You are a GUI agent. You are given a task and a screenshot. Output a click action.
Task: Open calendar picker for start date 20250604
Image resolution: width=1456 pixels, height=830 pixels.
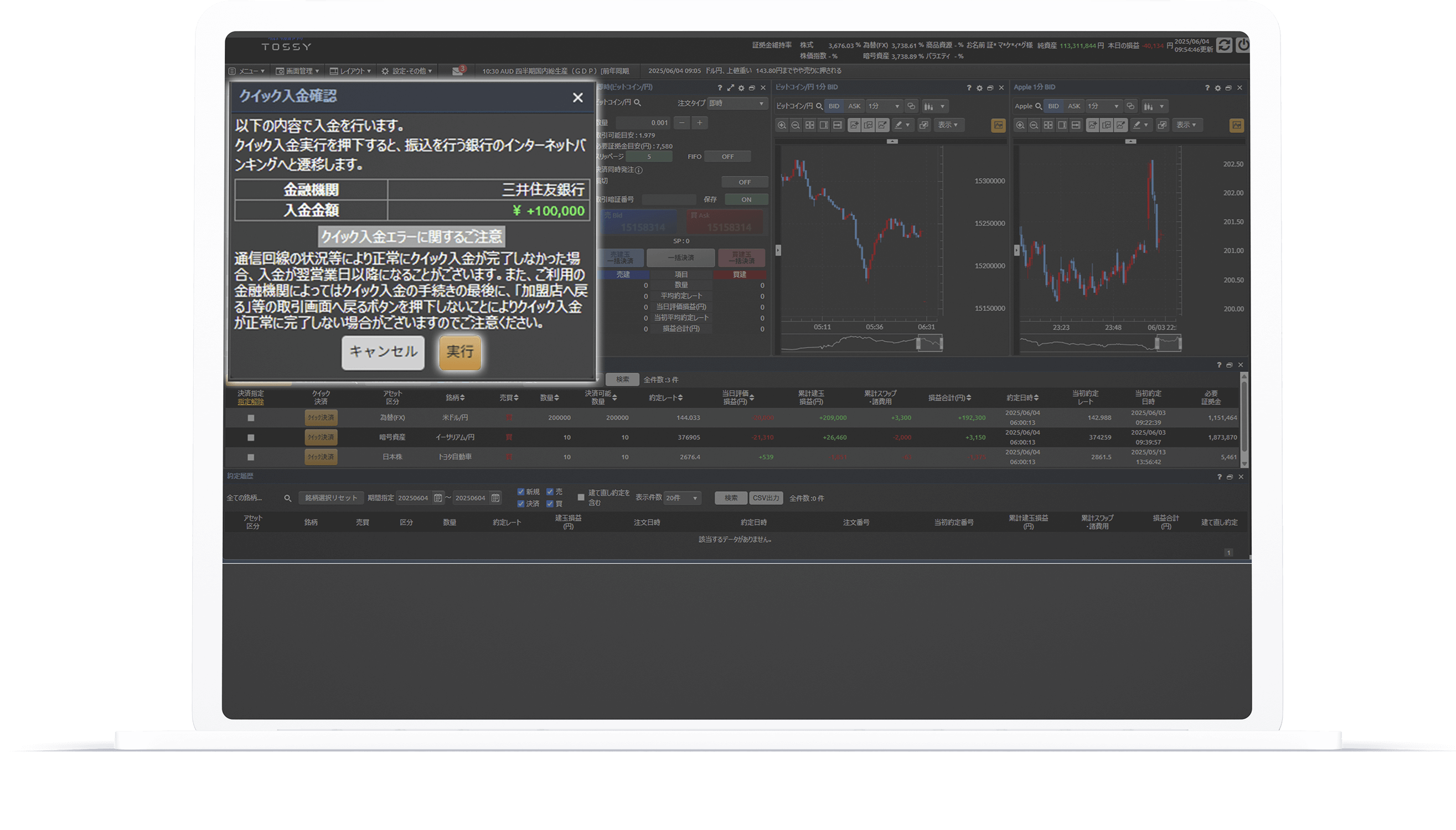pyautogui.click(x=438, y=498)
